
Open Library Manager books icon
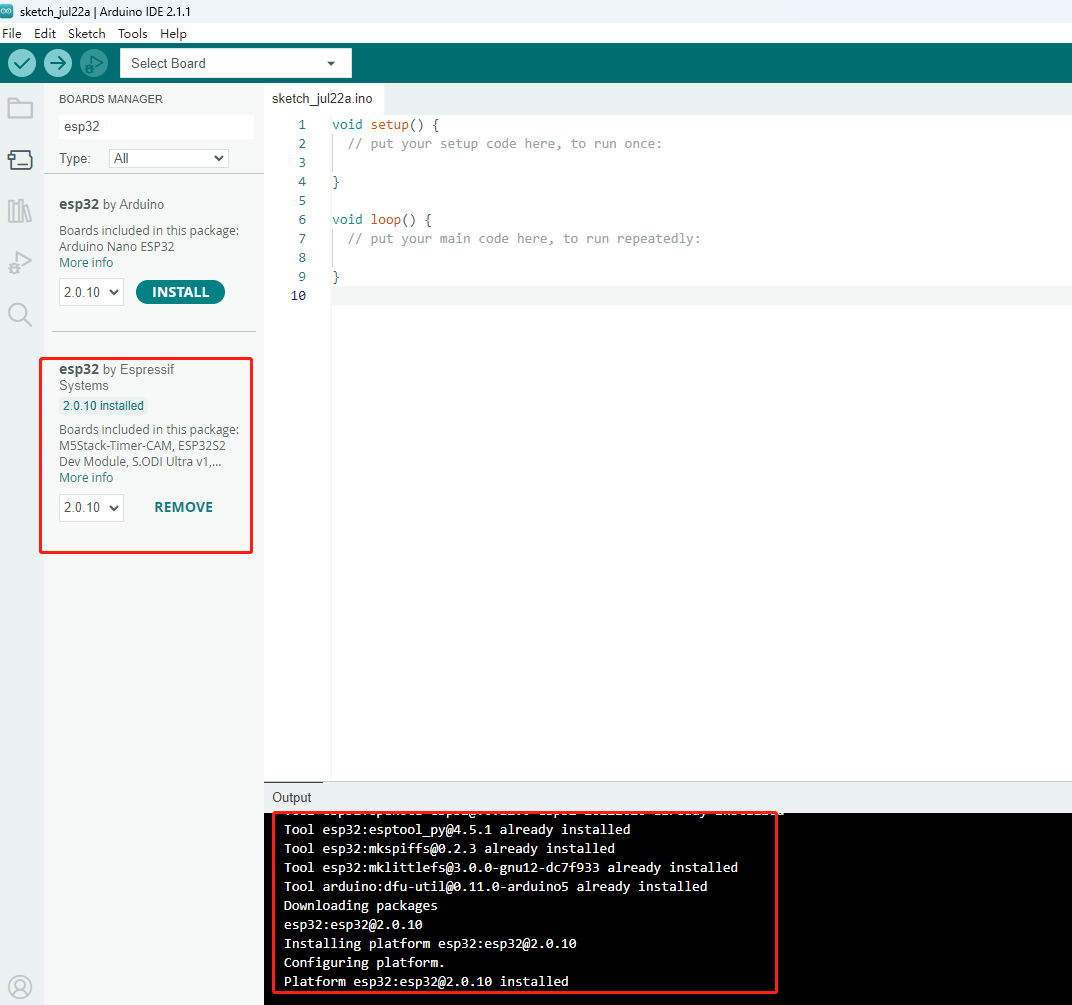(20, 211)
